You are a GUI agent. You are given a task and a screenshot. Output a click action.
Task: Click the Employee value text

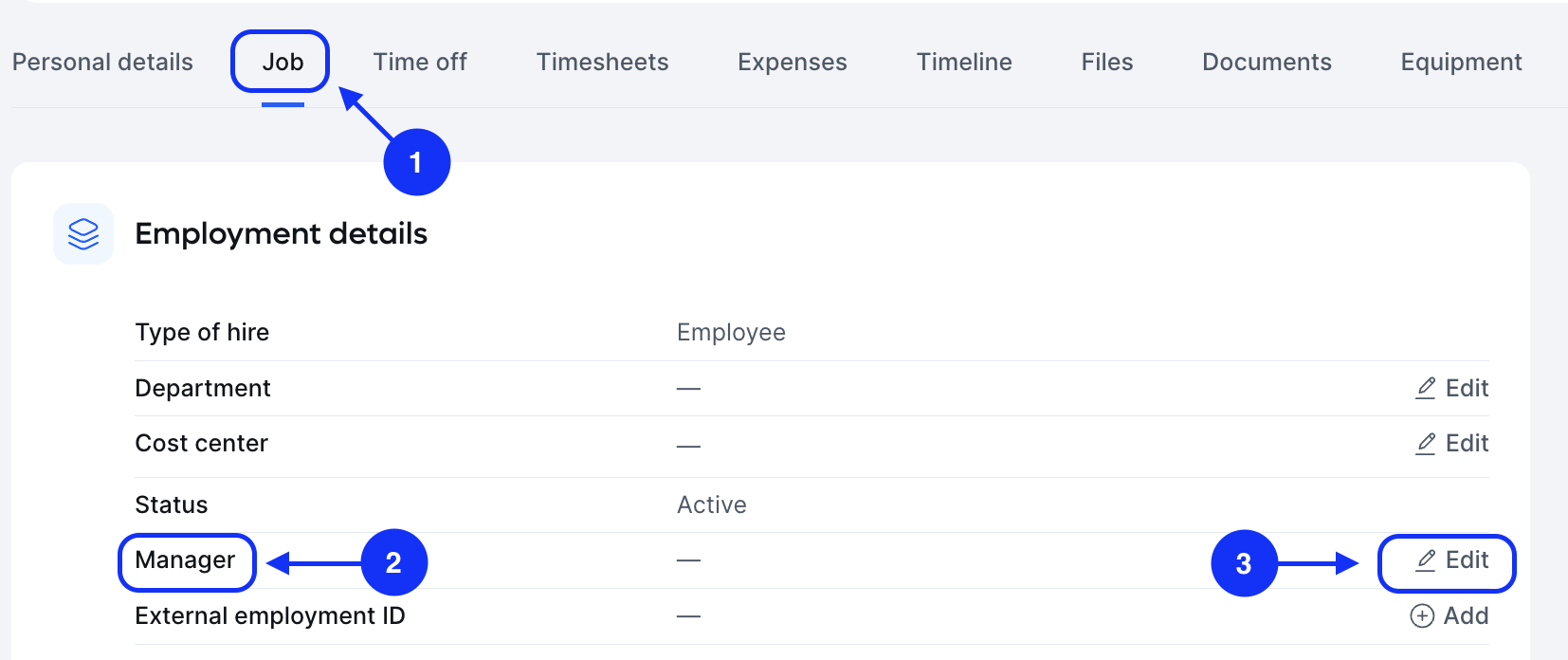click(x=731, y=332)
